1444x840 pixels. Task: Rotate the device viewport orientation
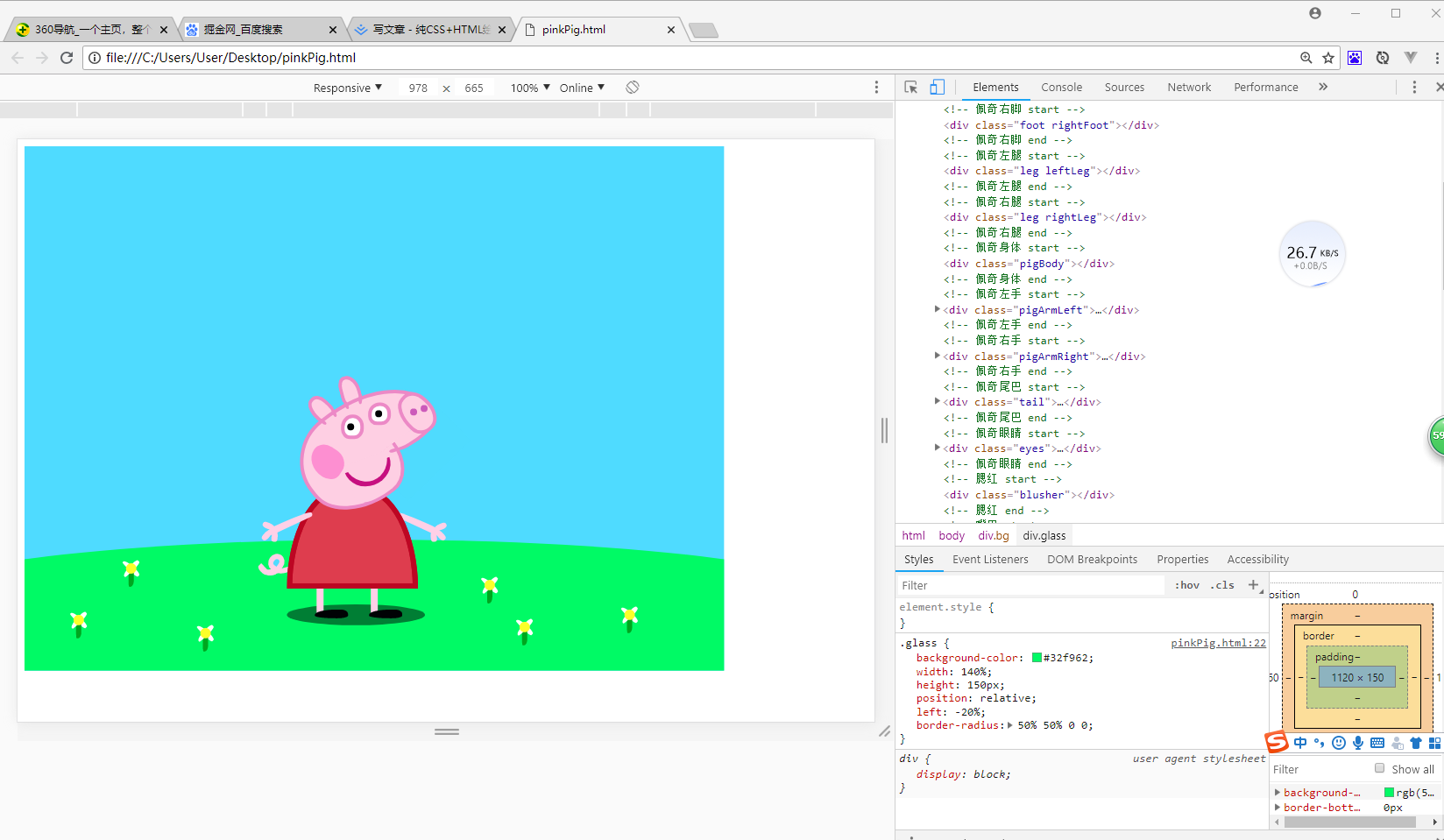tap(633, 88)
